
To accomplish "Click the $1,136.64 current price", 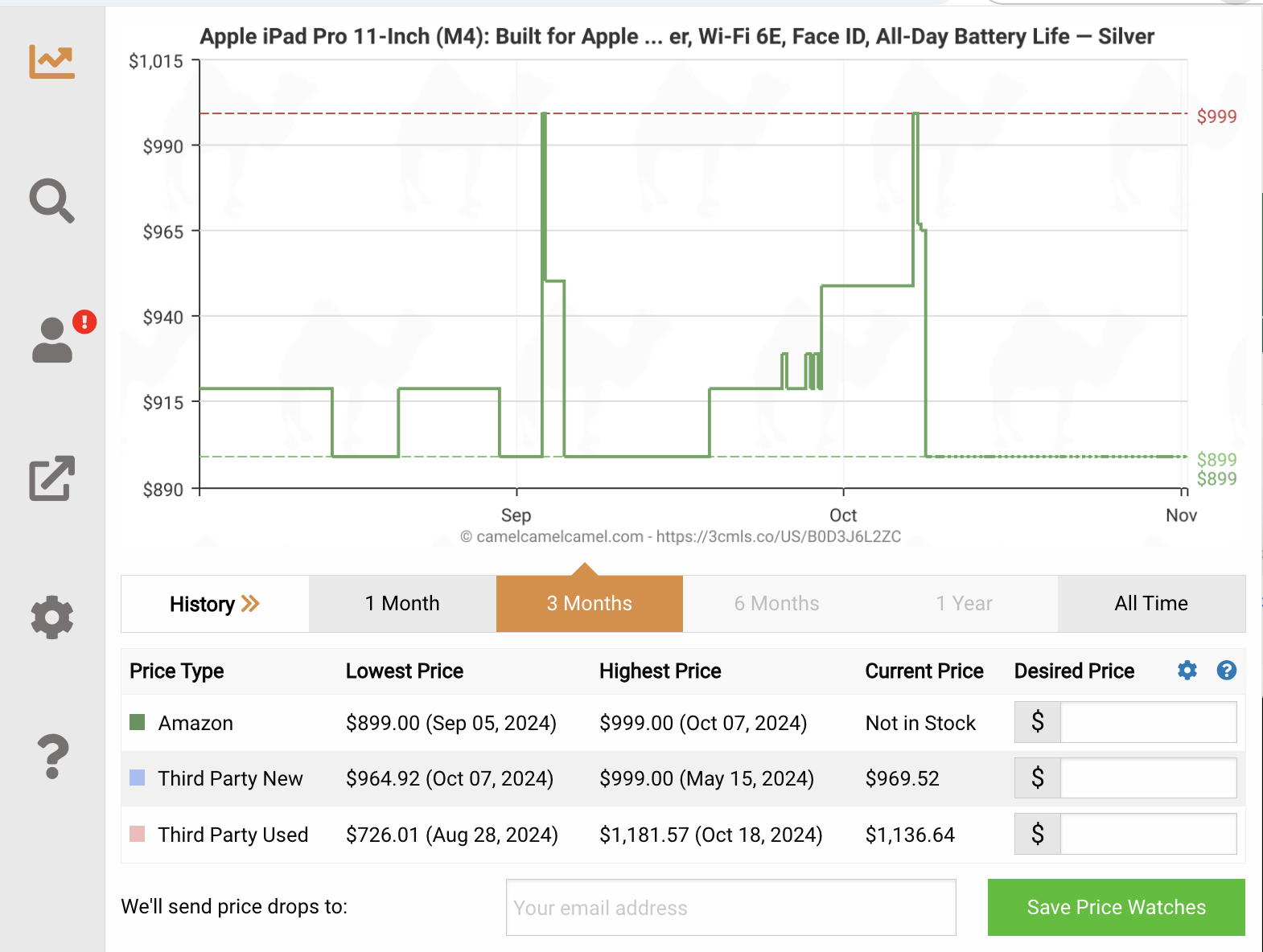I will (910, 835).
